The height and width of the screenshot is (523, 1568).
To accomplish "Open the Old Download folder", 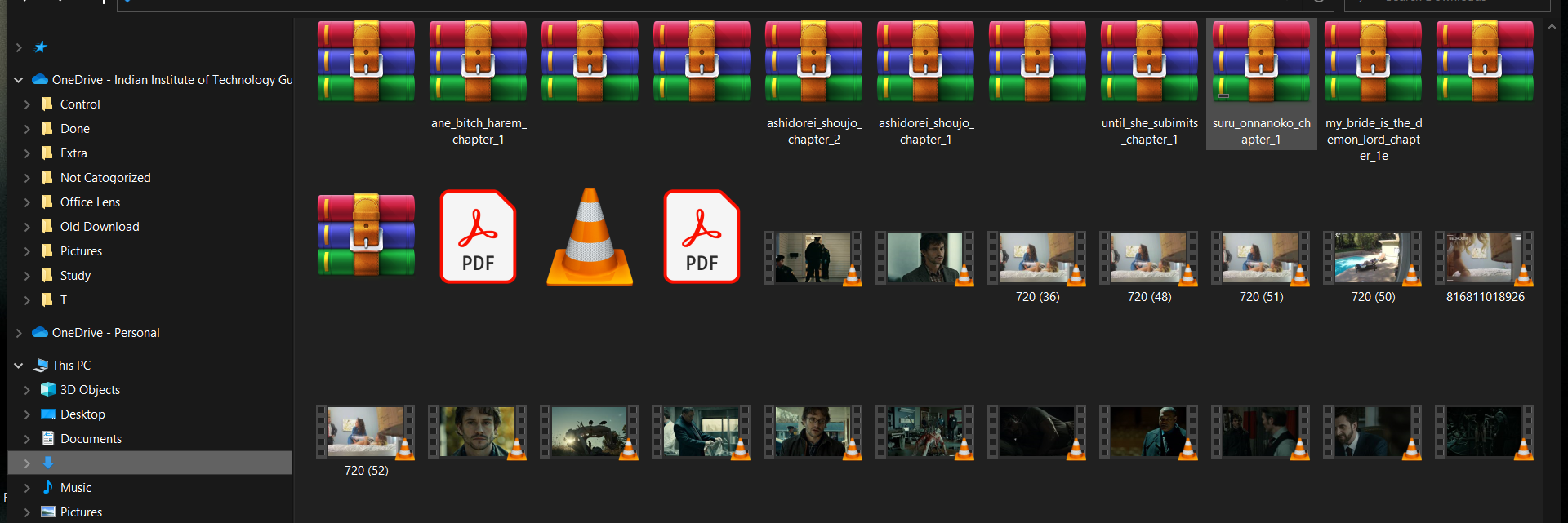I will coord(100,227).
